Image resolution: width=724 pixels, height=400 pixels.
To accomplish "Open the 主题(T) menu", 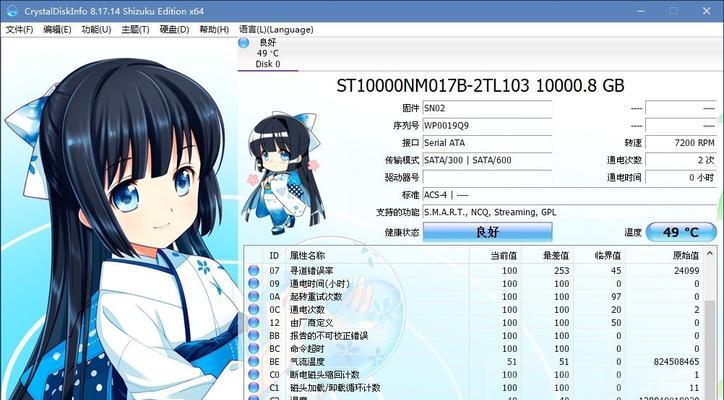I will [135, 30].
